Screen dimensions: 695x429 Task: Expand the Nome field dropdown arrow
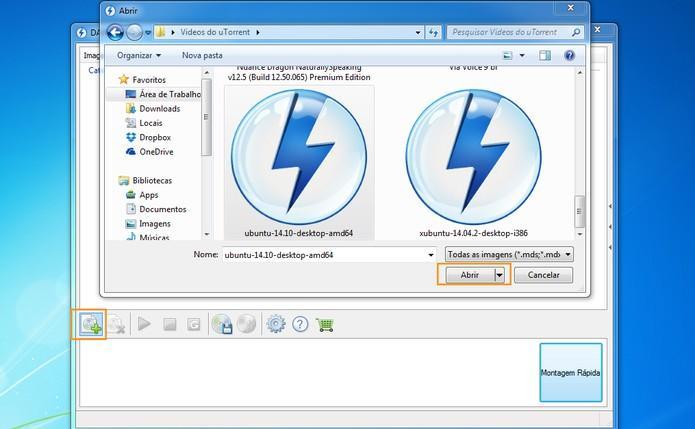pyautogui.click(x=431, y=255)
